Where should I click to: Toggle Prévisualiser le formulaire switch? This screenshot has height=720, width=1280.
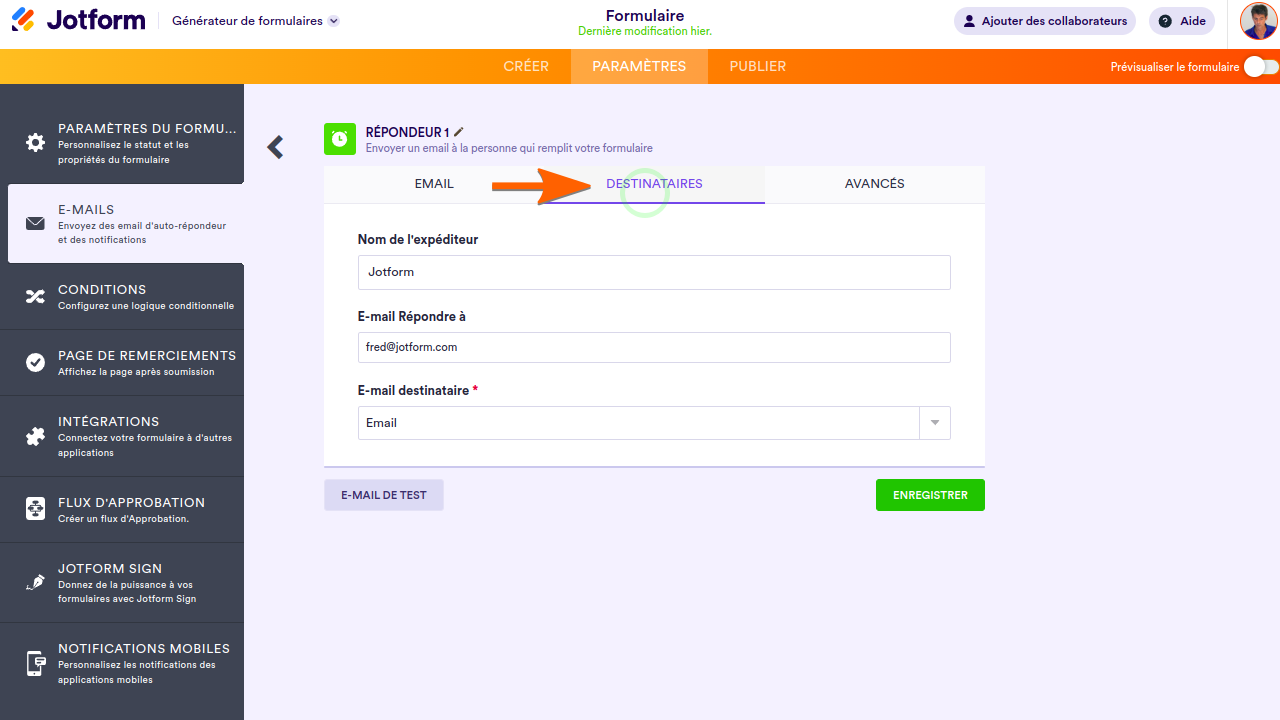coord(1261,67)
